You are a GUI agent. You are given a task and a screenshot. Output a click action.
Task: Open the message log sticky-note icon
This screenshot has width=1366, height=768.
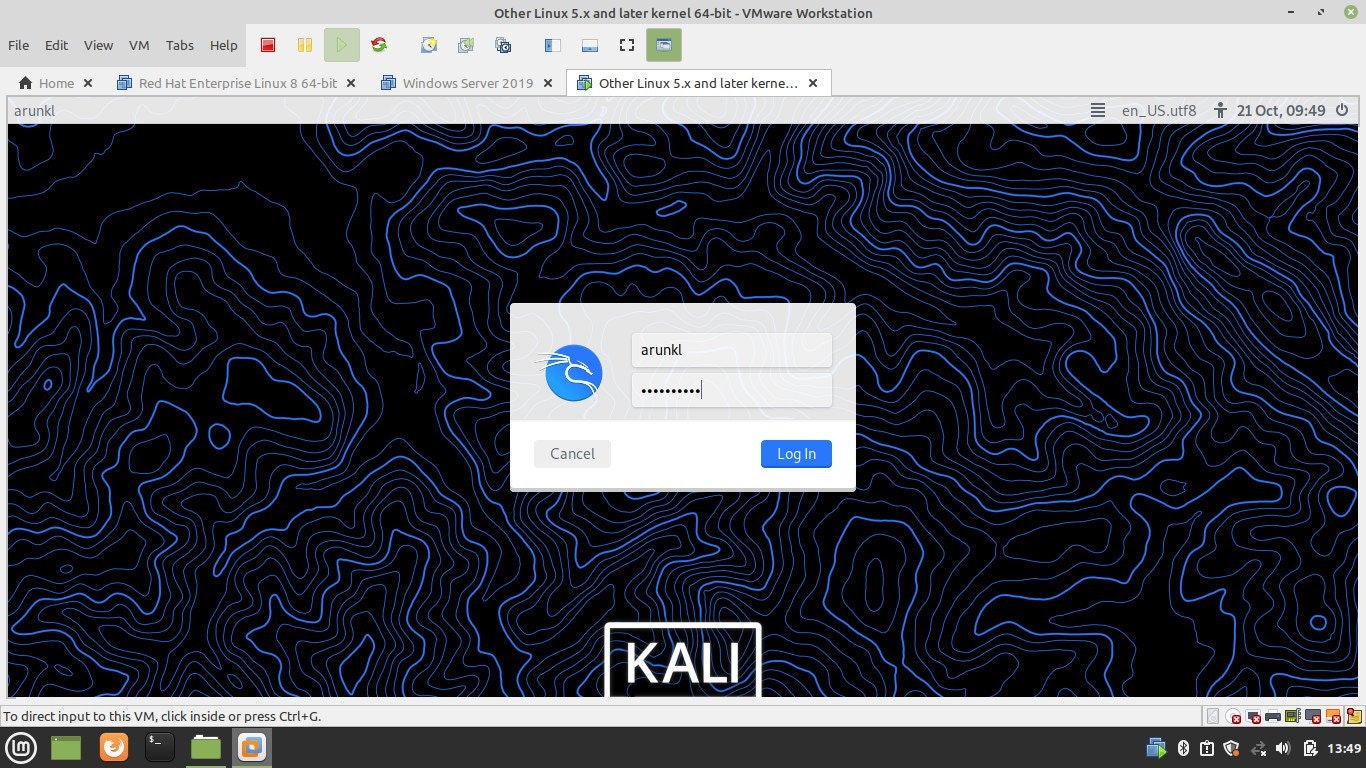pos(1354,716)
